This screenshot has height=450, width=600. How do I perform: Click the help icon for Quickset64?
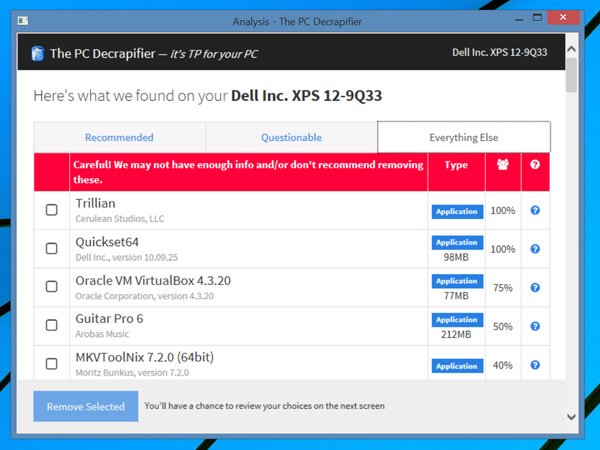coord(535,249)
